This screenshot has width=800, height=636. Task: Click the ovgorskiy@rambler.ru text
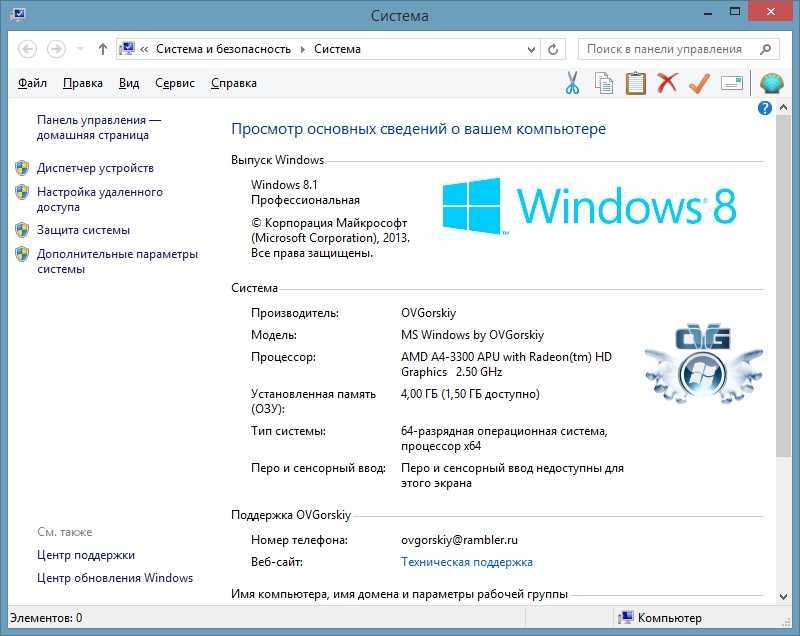coord(459,540)
